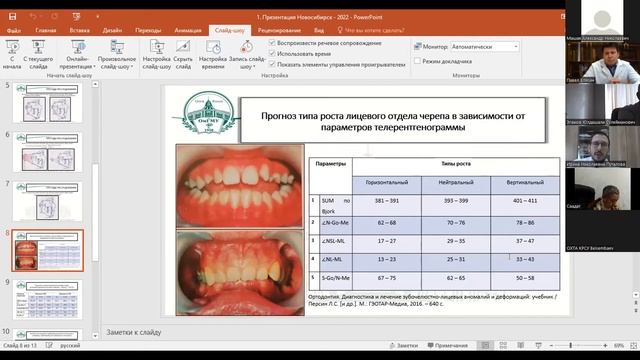Click Fit slide to window icon
The image size is (640, 360).
coord(633,346)
